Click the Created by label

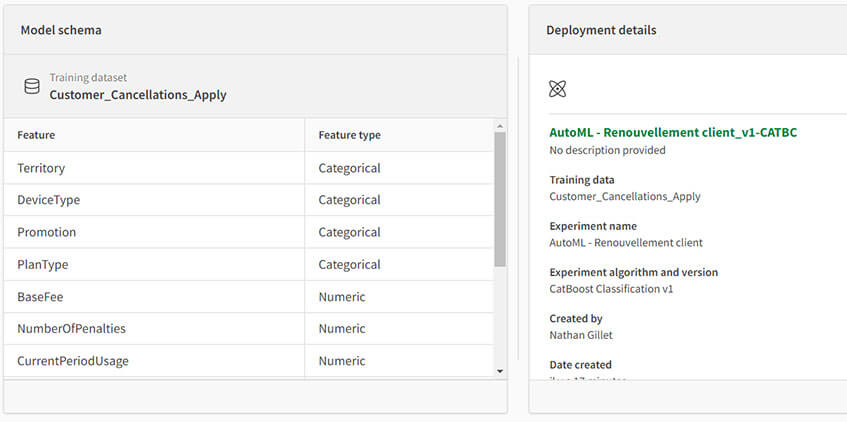(576, 319)
